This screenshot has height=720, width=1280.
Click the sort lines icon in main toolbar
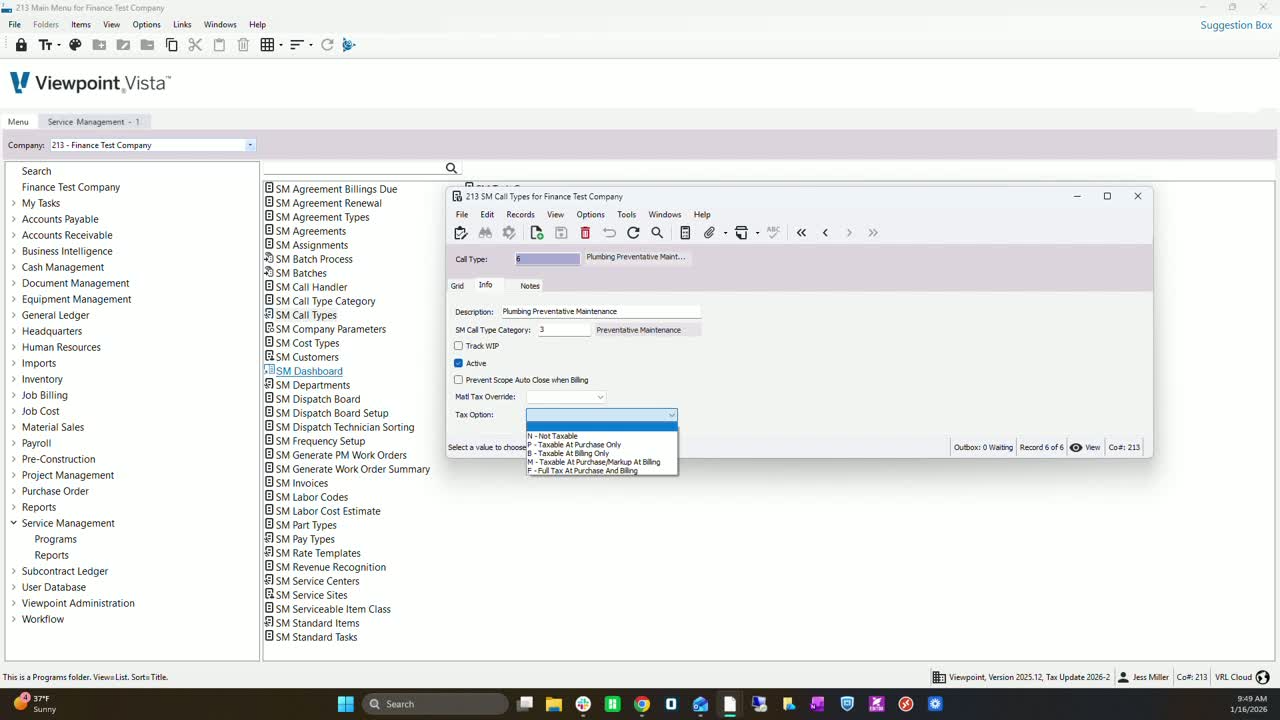[x=297, y=45]
